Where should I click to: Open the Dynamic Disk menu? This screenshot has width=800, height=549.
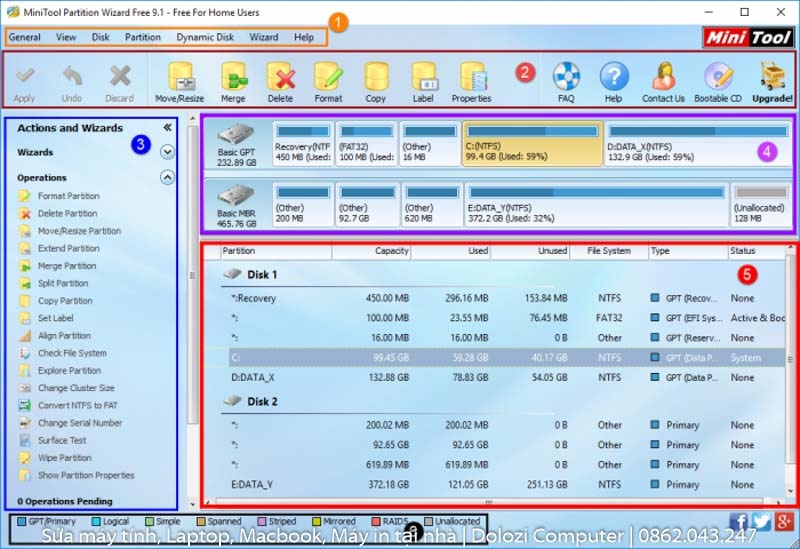(x=205, y=37)
